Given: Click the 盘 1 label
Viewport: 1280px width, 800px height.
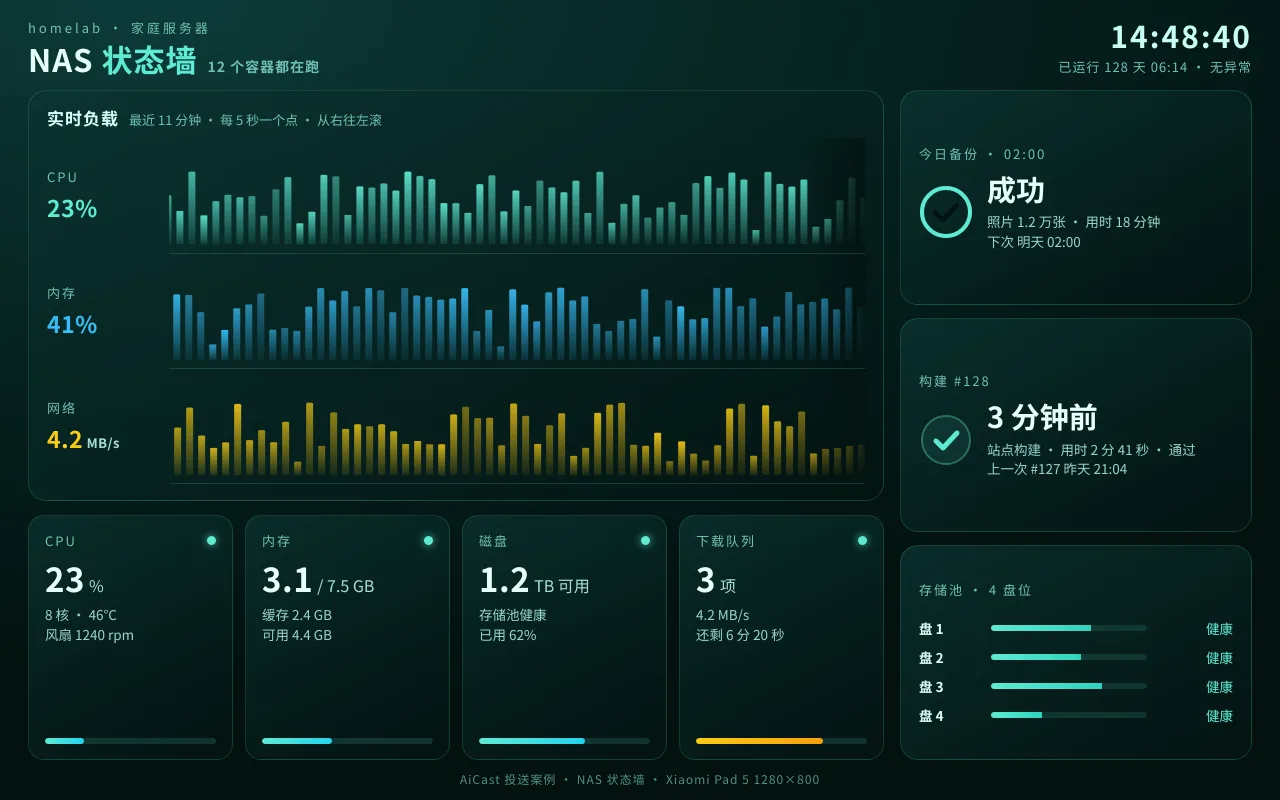Looking at the screenshot, I should click(x=931, y=629).
